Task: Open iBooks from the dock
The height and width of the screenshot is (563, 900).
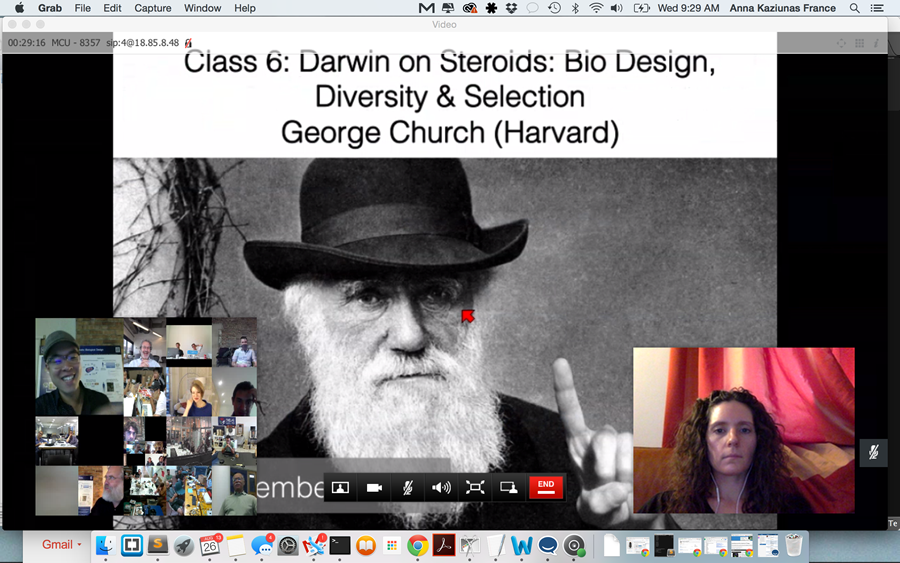Action: (x=366, y=545)
